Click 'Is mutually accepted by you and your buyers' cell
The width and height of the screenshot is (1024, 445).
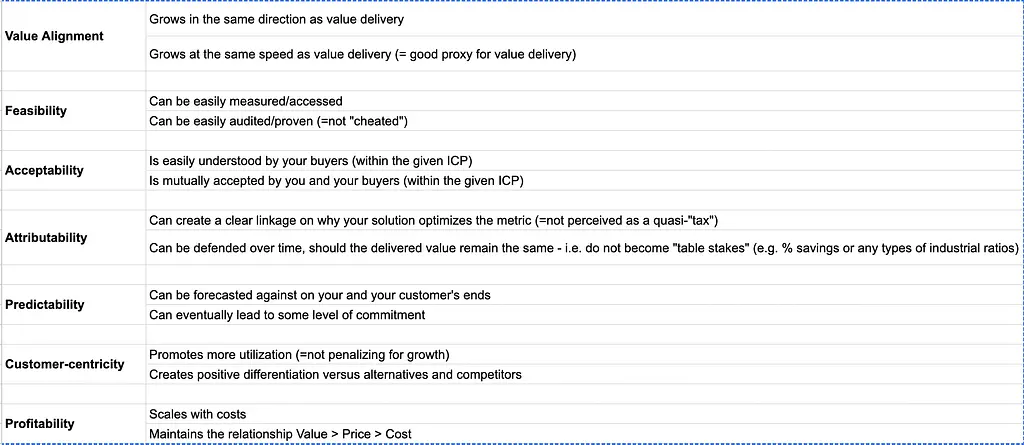coord(336,181)
